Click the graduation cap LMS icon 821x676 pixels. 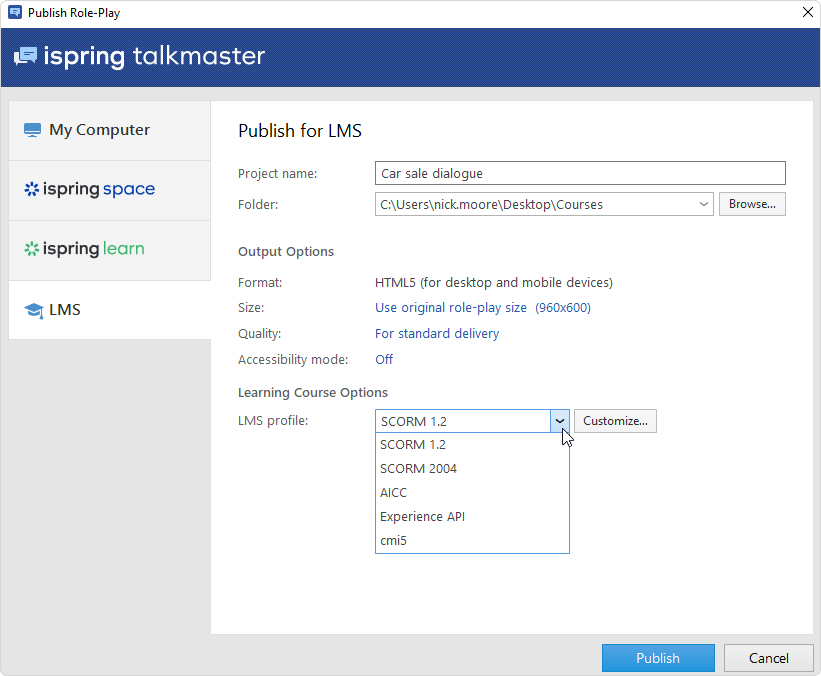33,310
